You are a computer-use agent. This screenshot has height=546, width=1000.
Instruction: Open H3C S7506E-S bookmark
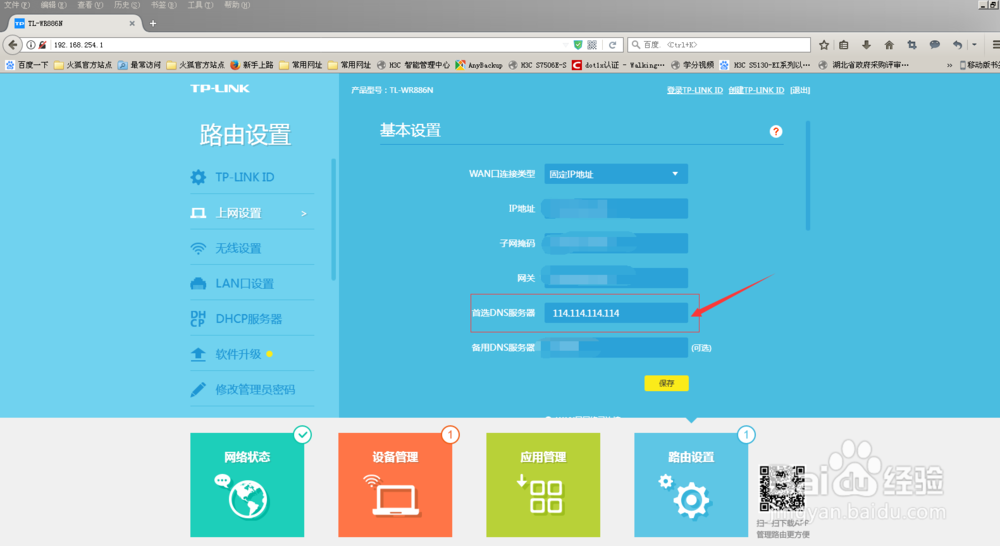(x=538, y=65)
